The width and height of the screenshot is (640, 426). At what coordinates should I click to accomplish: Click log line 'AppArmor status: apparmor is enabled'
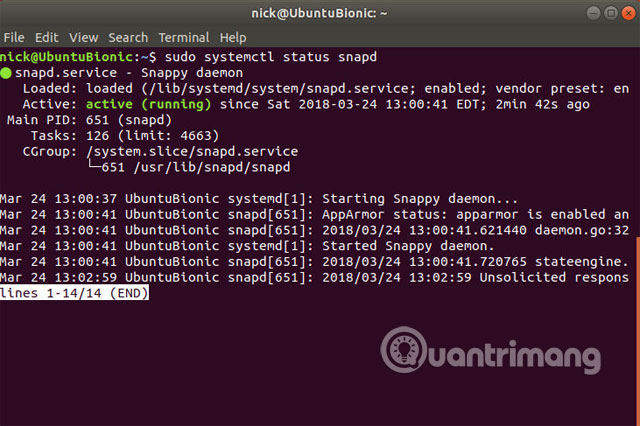[x=314, y=215]
